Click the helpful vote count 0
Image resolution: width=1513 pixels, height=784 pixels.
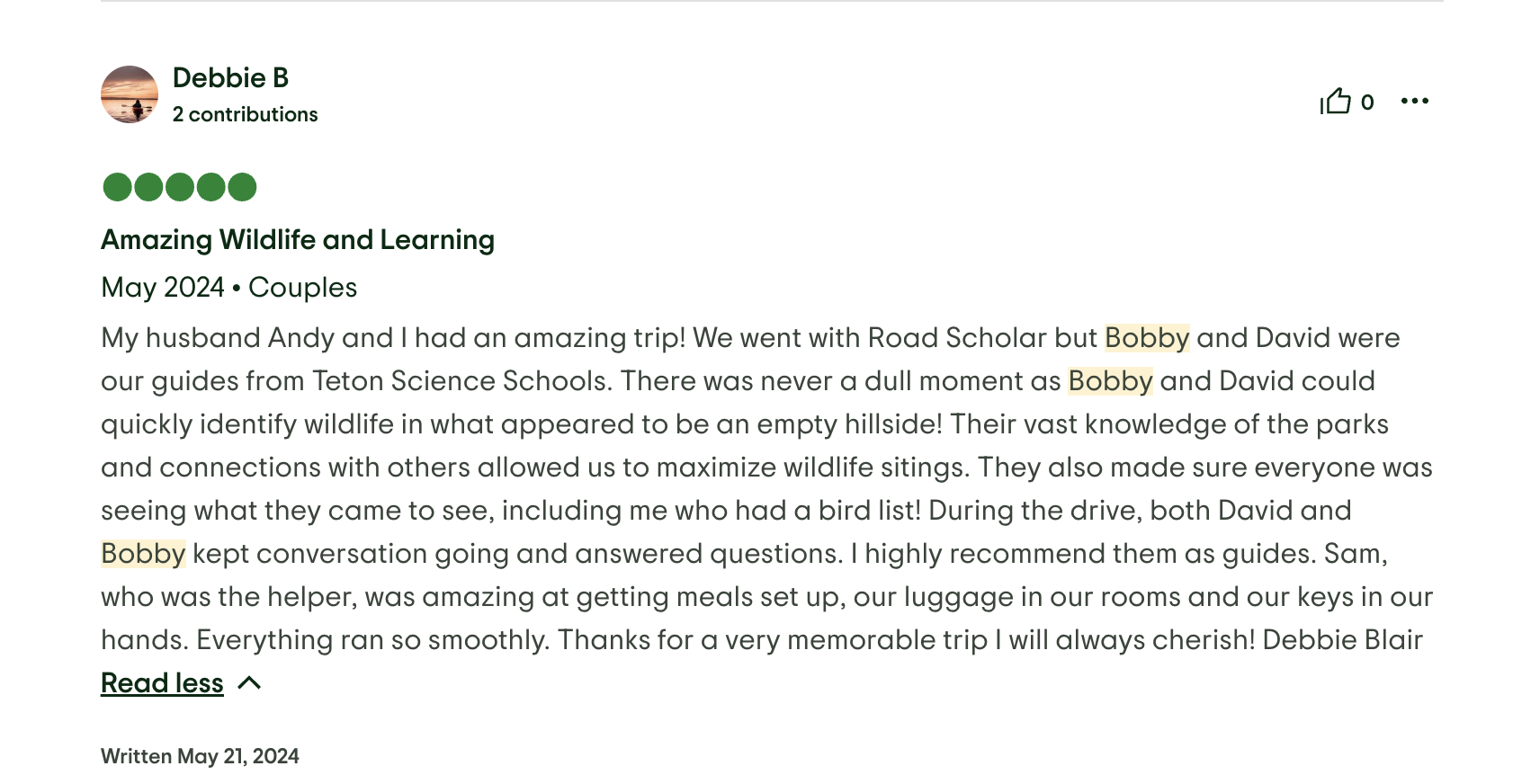pos(1367,102)
